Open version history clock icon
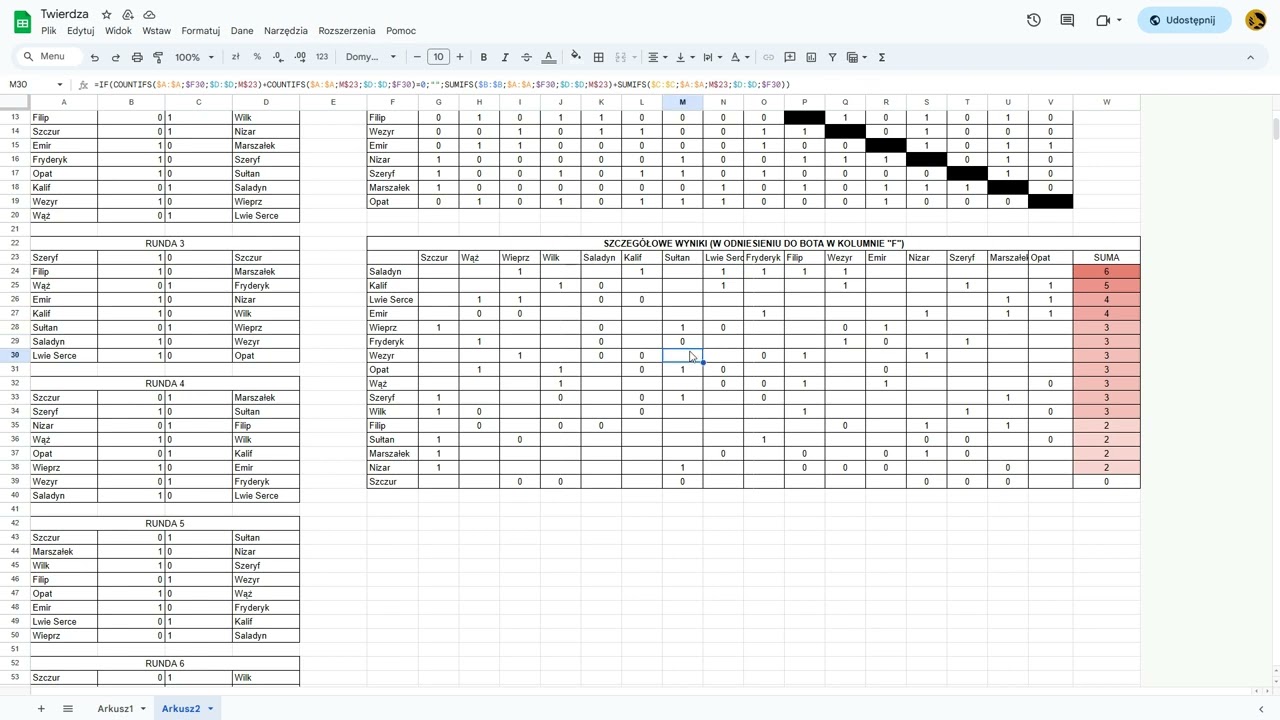This screenshot has width=1280, height=720. pyautogui.click(x=1034, y=20)
